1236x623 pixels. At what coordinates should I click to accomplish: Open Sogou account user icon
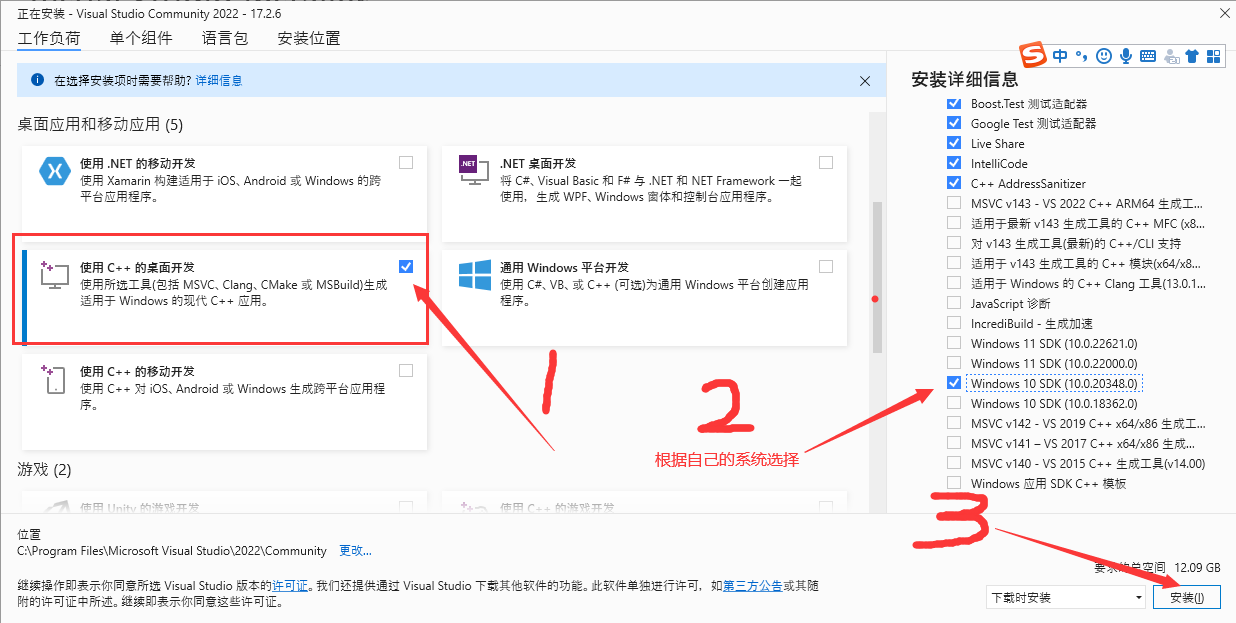tap(1170, 57)
